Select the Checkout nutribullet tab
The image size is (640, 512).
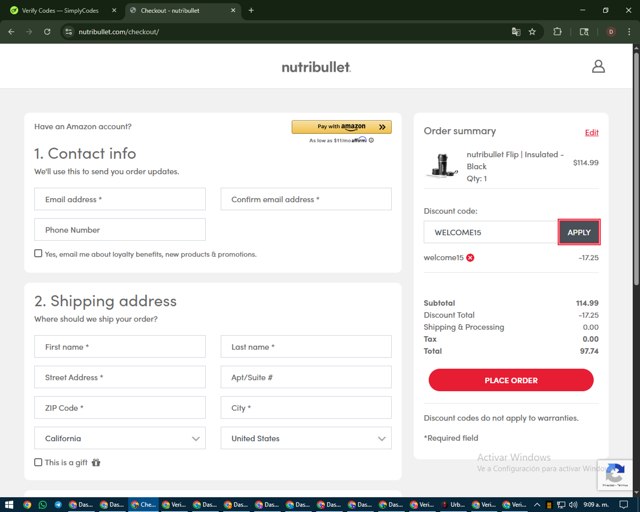(x=183, y=10)
